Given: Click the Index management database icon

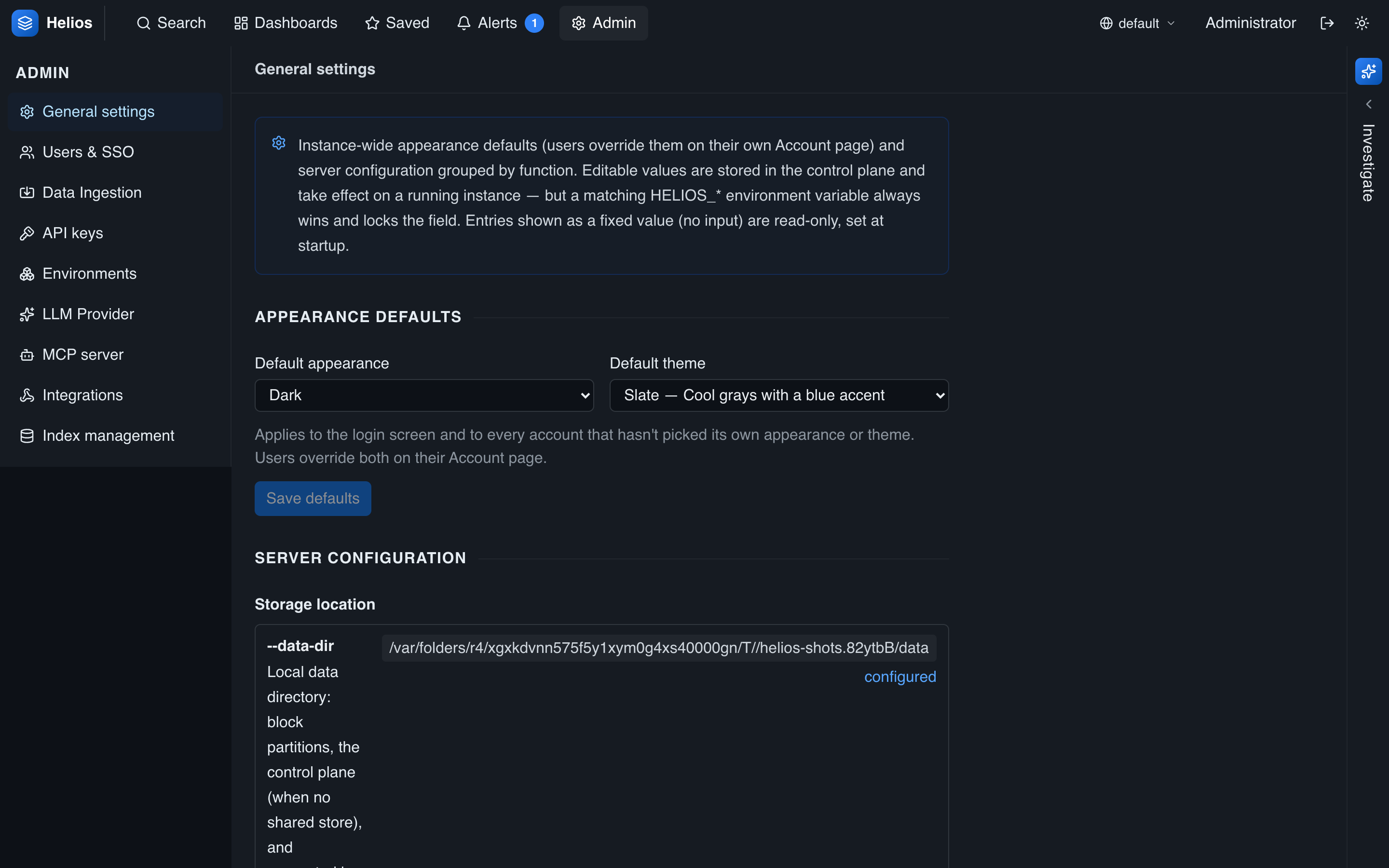Looking at the screenshot, I should click(x=27, y=436).
